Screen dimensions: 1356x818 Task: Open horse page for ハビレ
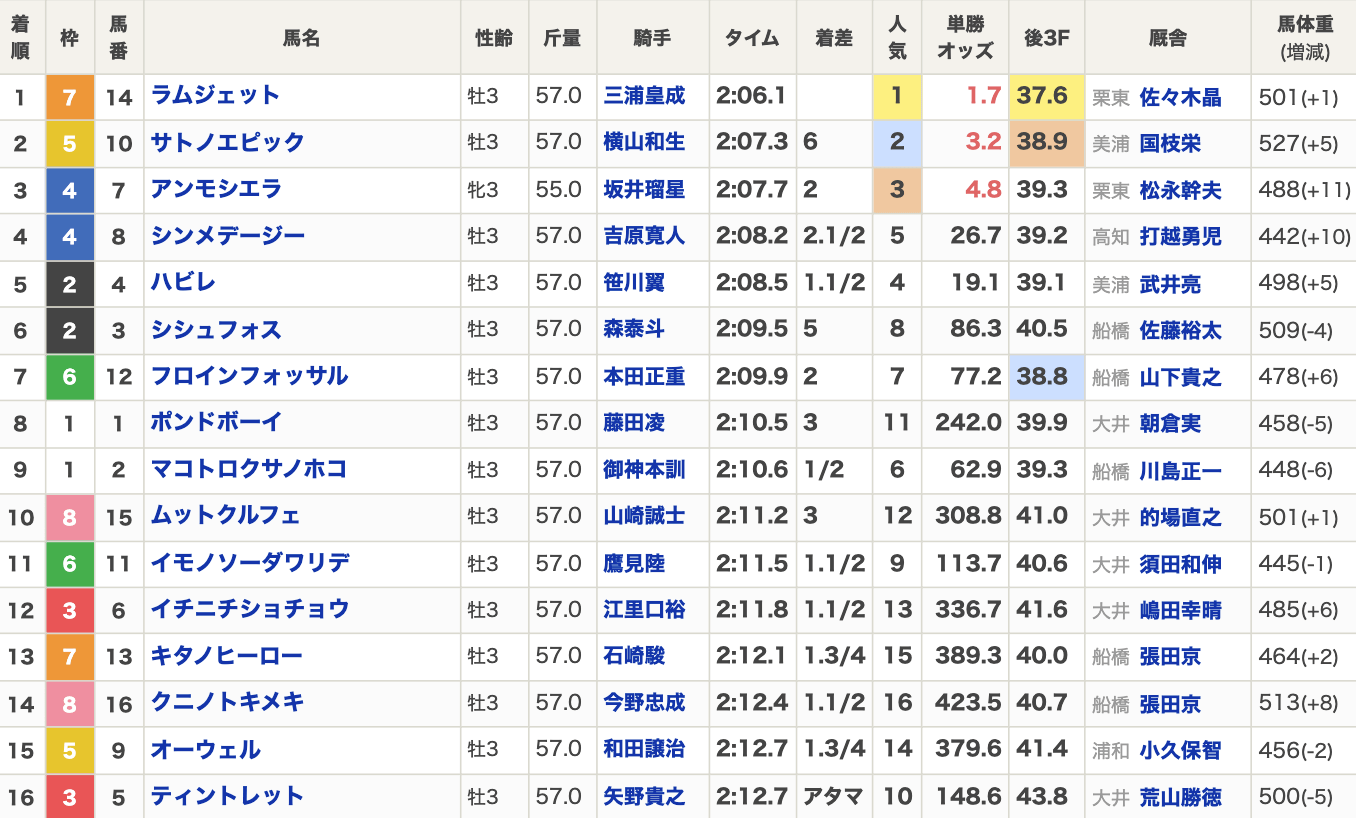coord(183,283)
